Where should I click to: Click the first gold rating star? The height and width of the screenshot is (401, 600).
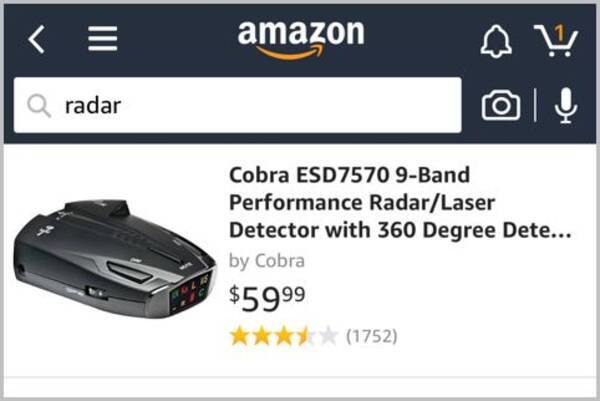[x=239, y=336]
